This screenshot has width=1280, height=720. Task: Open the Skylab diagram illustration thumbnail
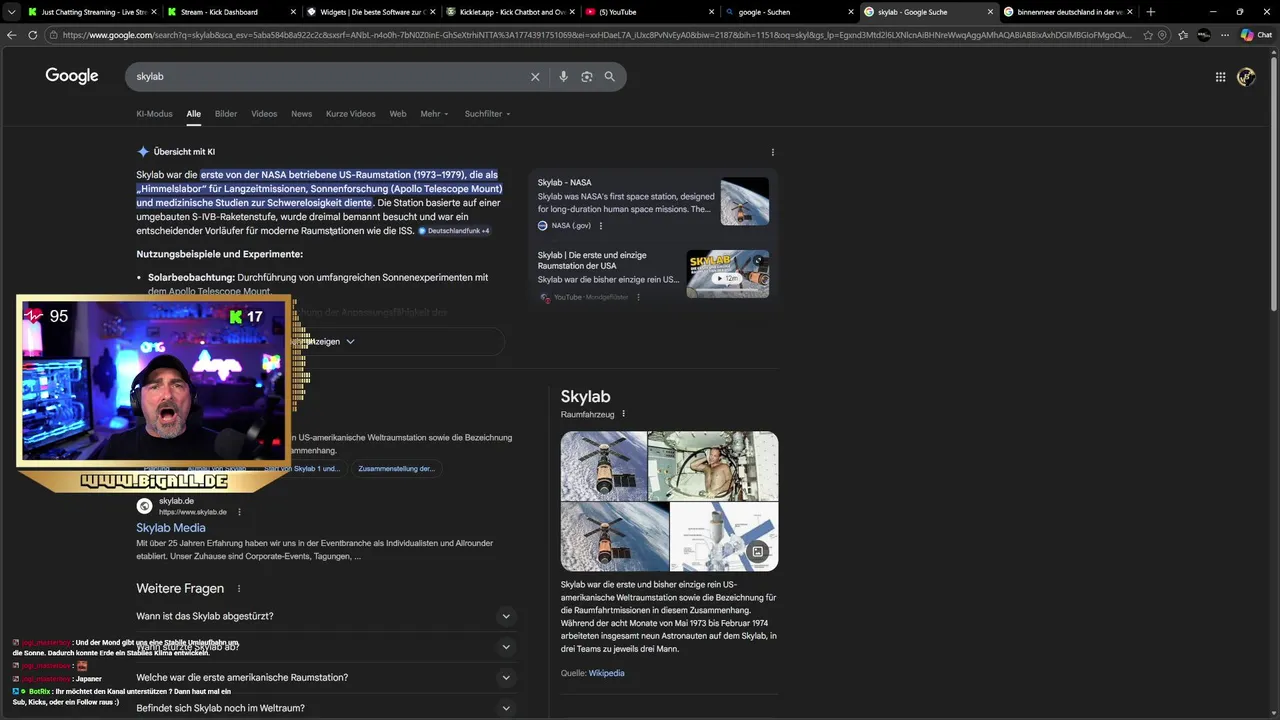723,536
